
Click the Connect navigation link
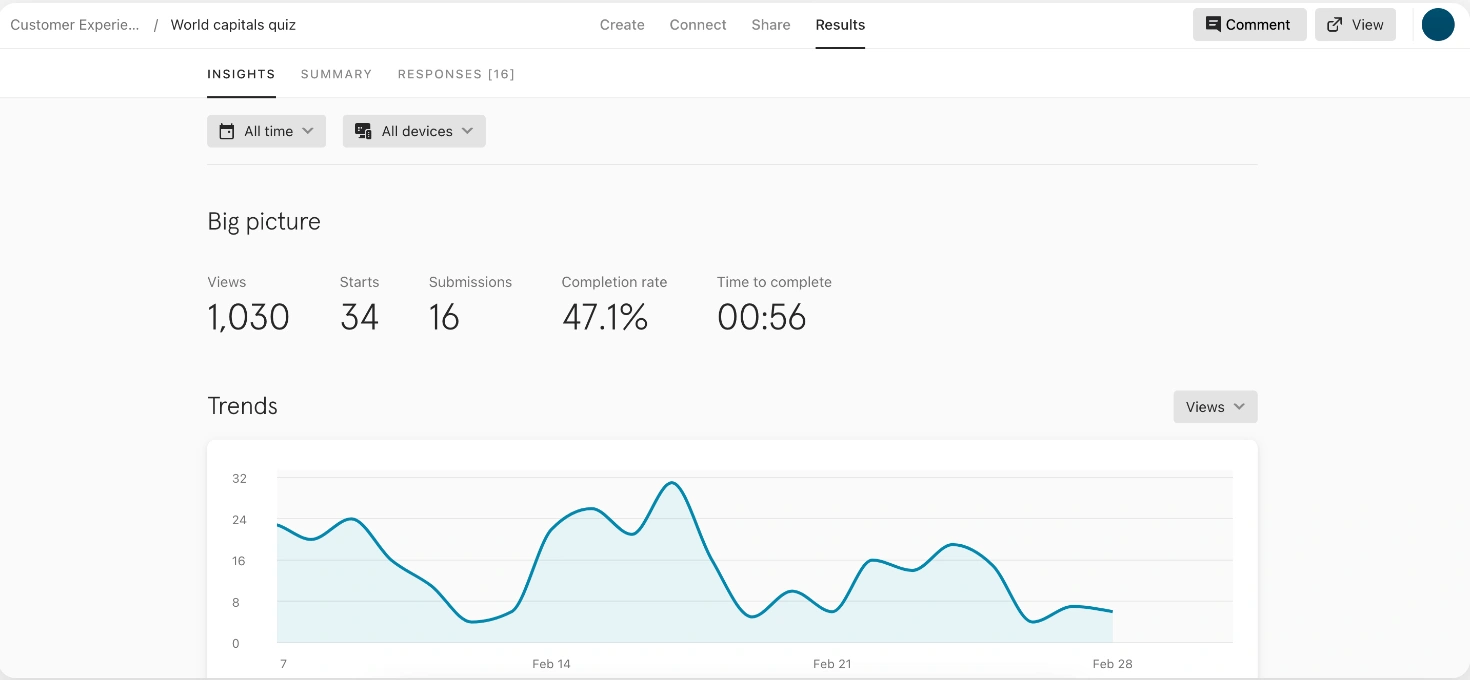697,24
